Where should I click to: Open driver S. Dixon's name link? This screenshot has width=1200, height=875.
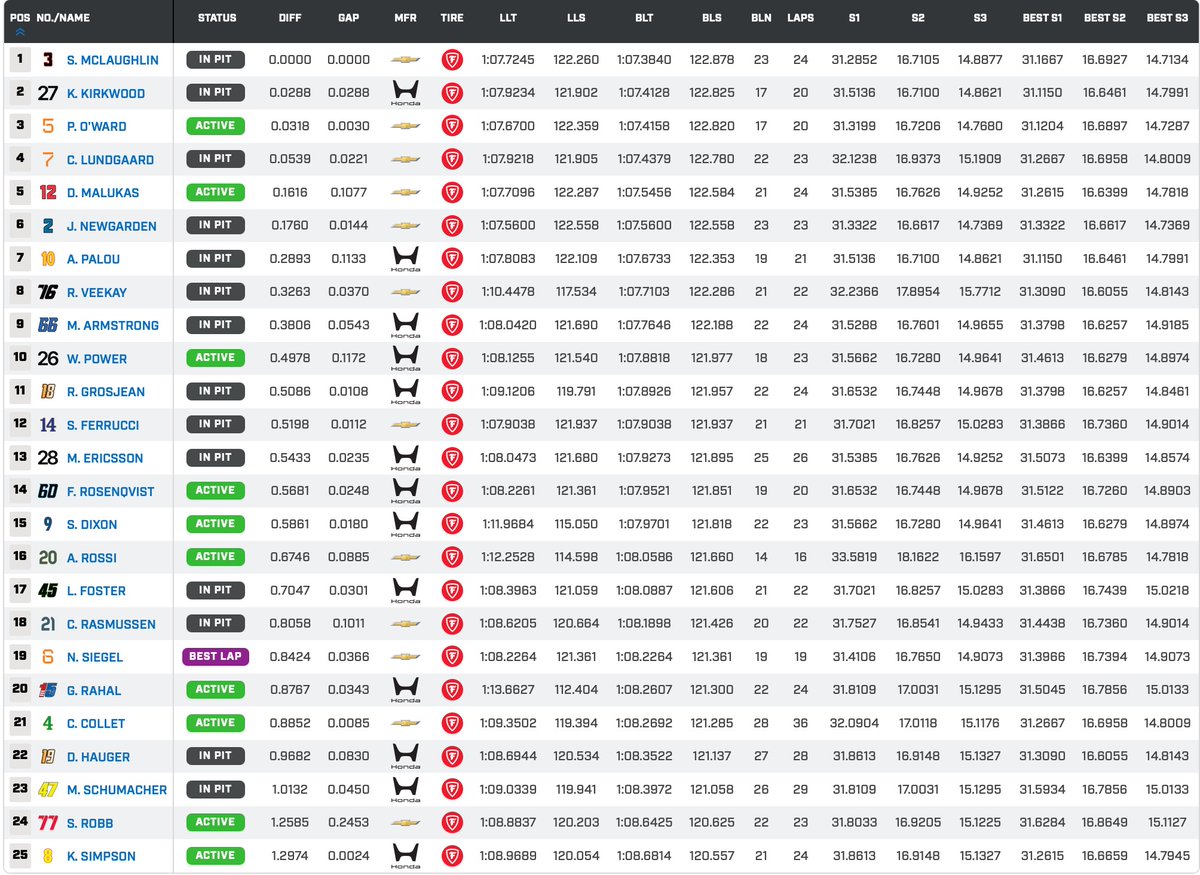(92, 525)
